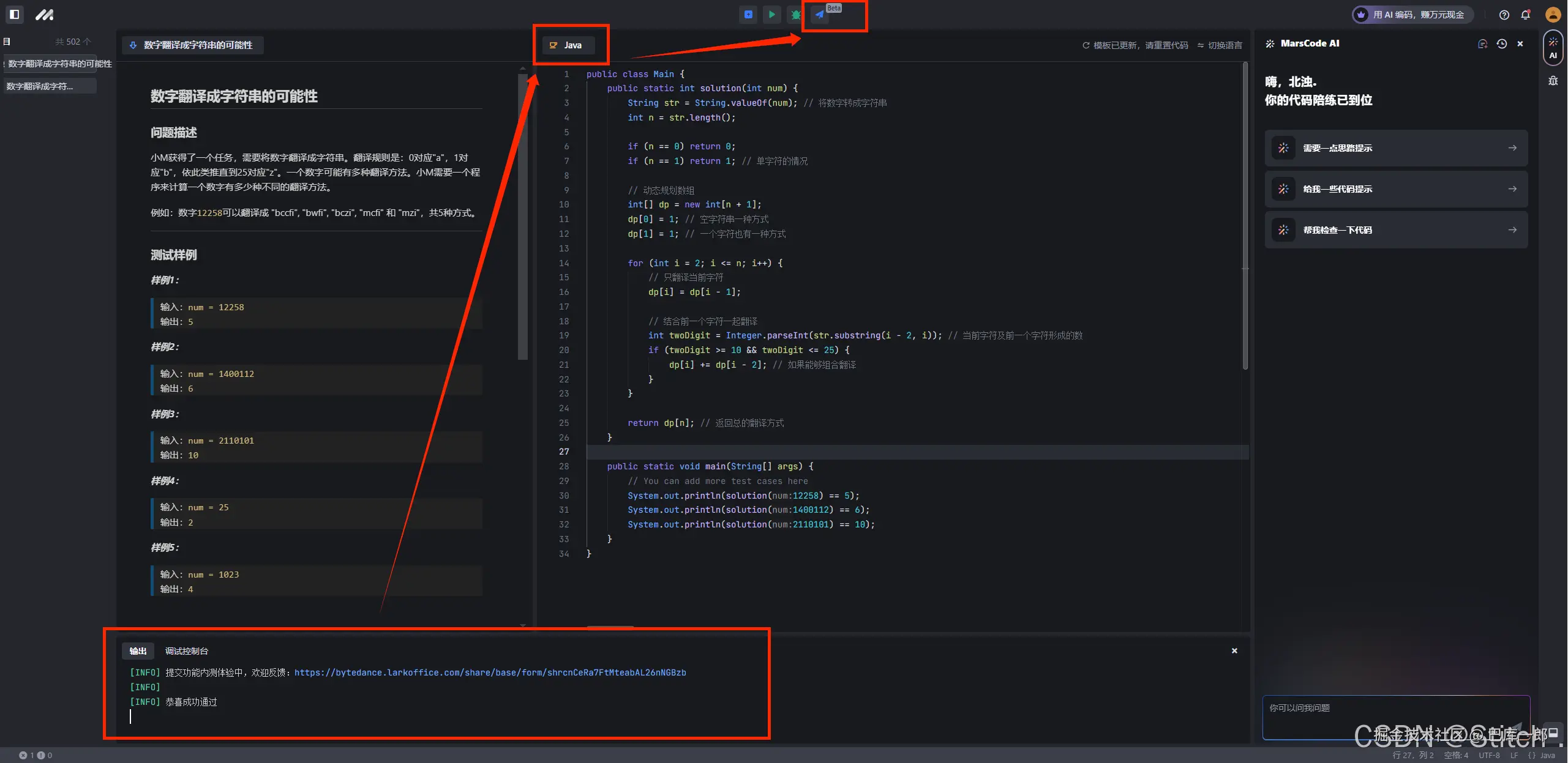
Task: Click 切换语言 to switch language
Action: (x=1220, y=45)
